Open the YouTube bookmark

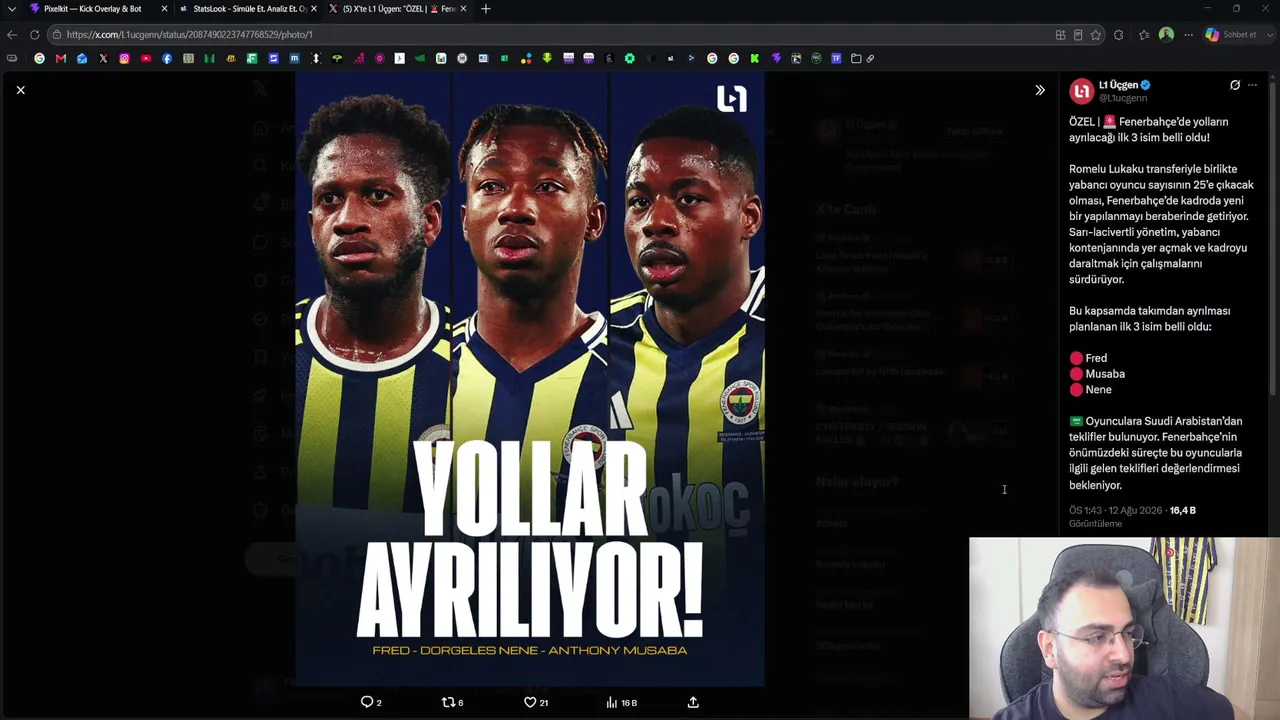[146, 58]
